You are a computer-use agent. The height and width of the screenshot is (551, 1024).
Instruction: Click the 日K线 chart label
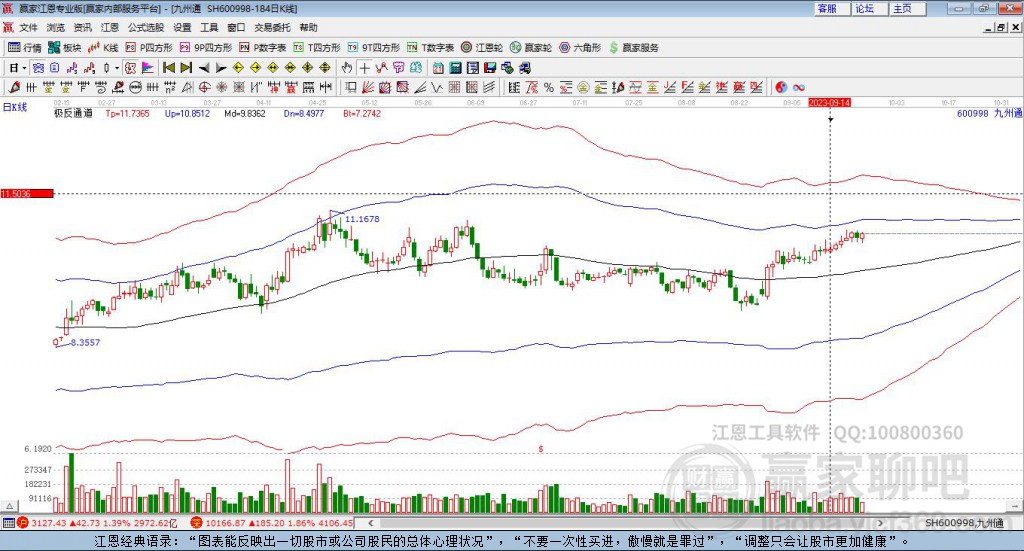coord(15,107)
